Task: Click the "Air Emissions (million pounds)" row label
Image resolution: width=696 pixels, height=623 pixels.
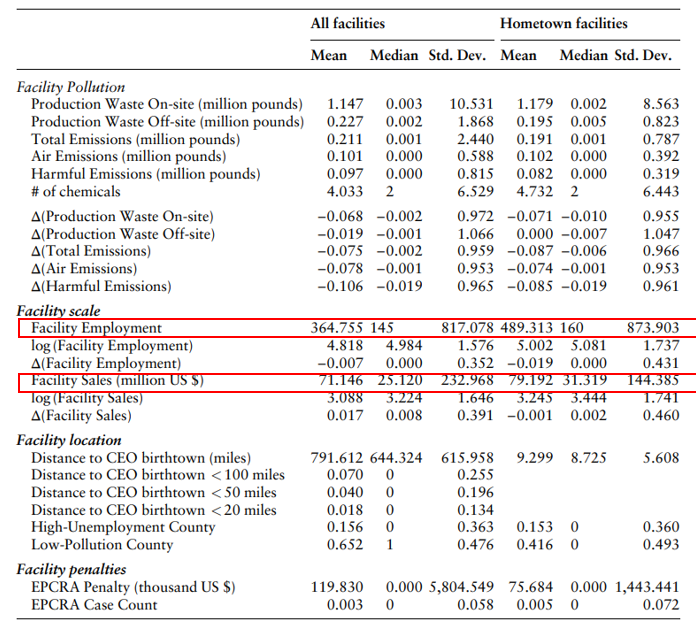Action: pos(128,156)
